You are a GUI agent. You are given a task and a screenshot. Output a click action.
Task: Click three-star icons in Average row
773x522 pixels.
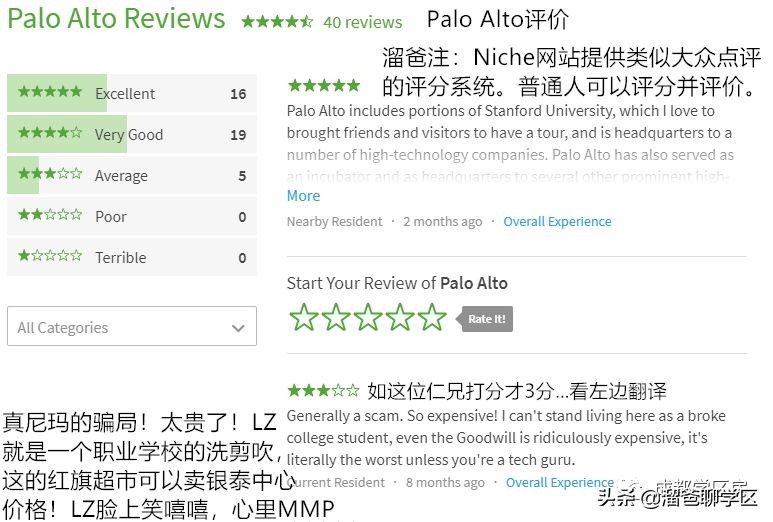click(x=50, y=174)
